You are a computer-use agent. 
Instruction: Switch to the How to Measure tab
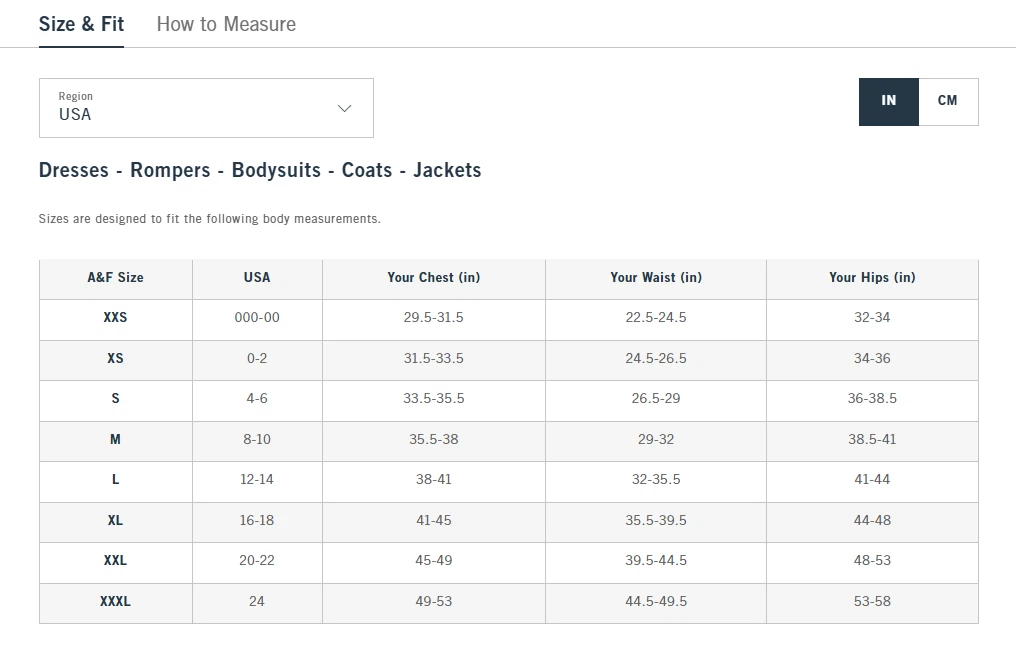click(x=226, y=24)
